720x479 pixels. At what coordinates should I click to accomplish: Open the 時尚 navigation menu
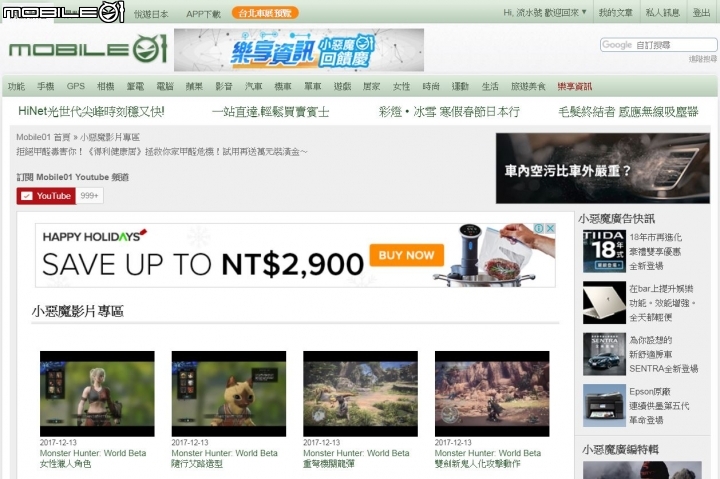pyautogui.click(x=431, y=86)
